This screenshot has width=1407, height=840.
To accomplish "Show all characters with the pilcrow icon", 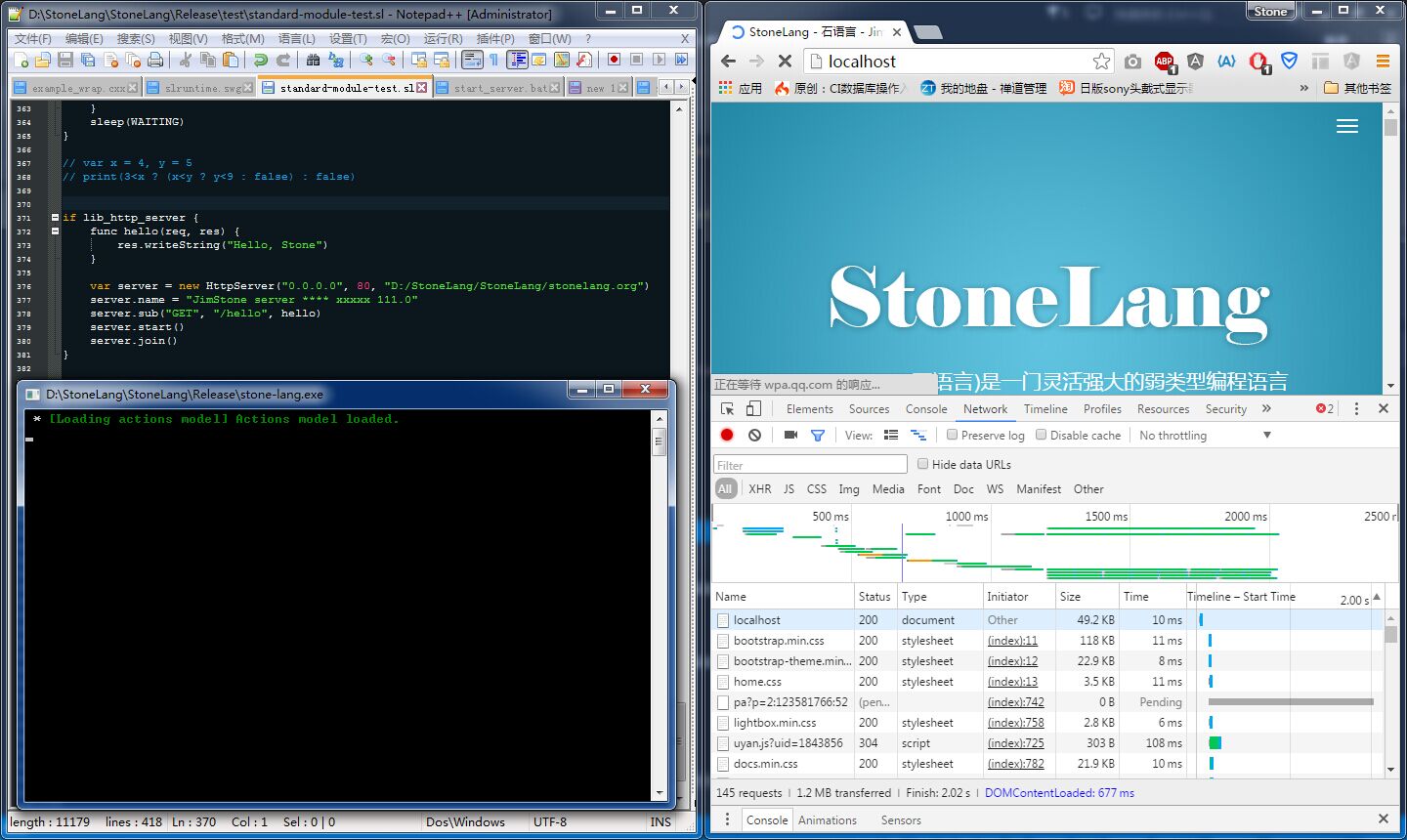I will 494,60.
